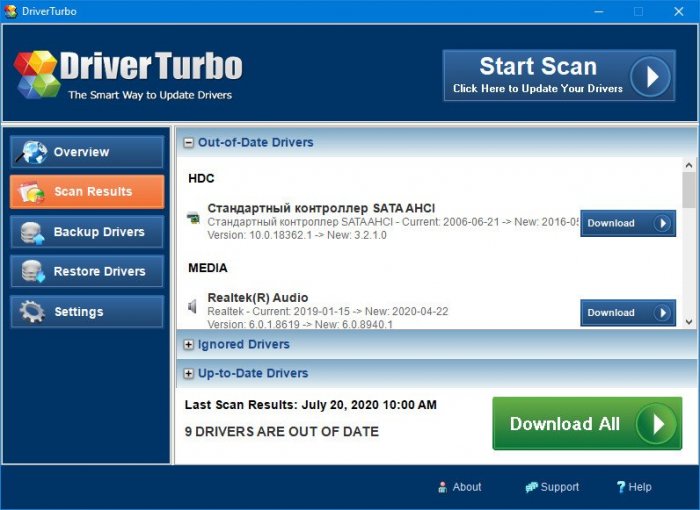Click the Backup Drivers database icon

[32, 233]
